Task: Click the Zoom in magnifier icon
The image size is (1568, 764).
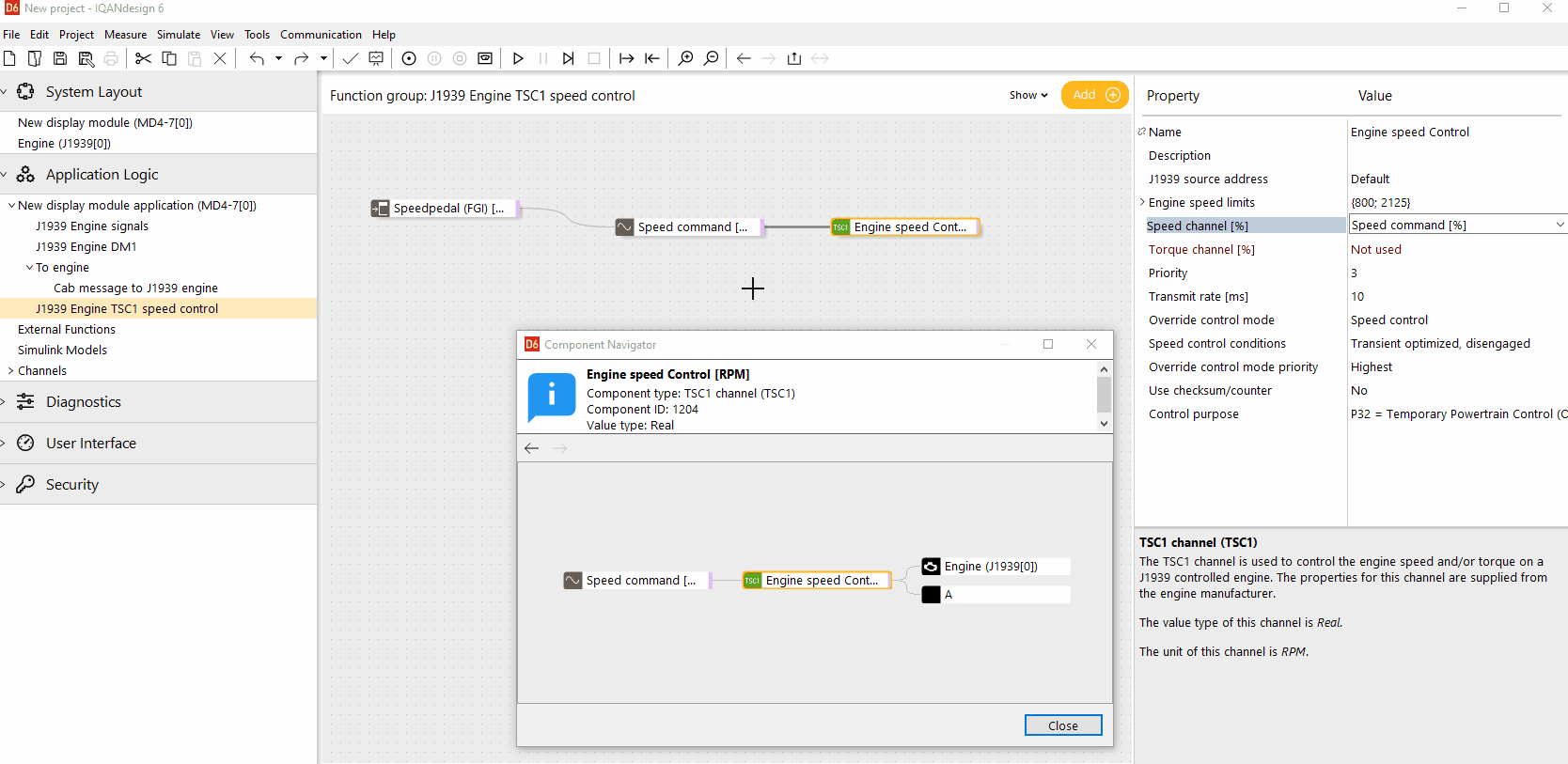Action: coord(686,58)
